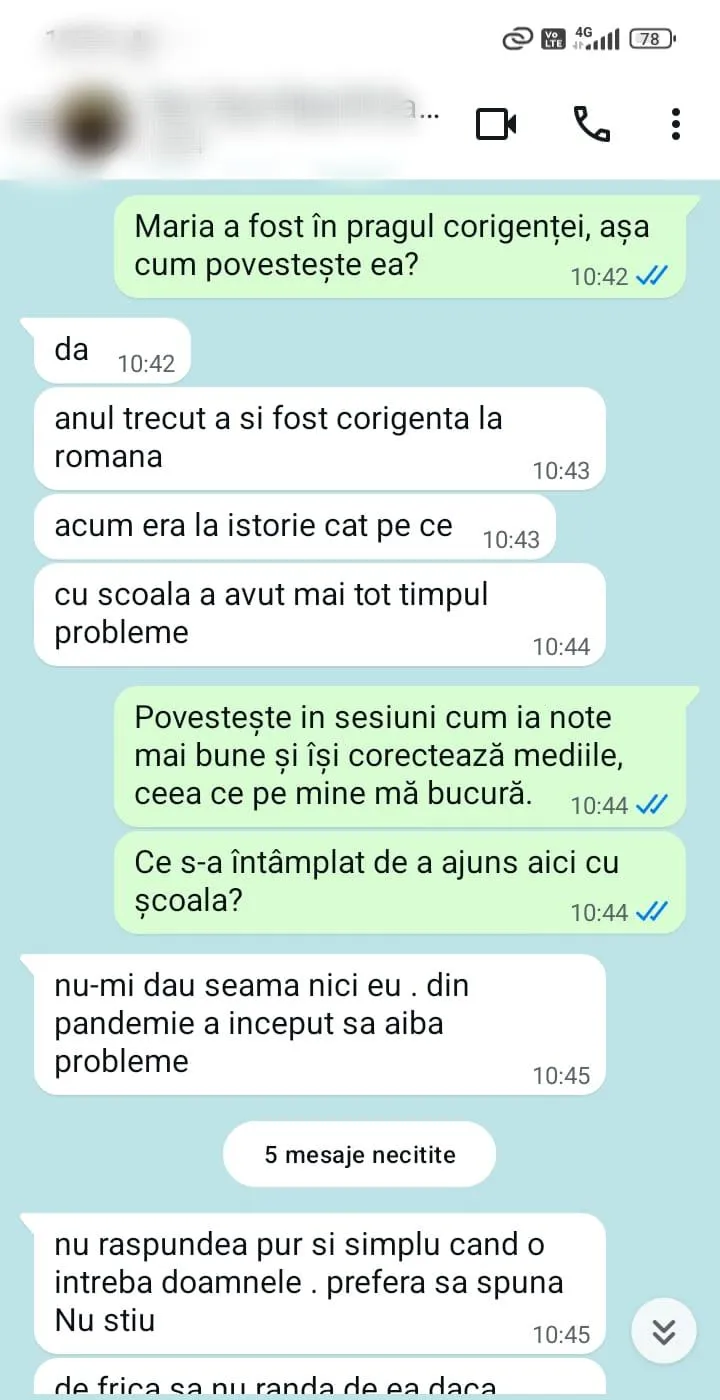This screenshot has width=720, height=1400.
Task: Start a video call with the contact
Action: [x=496, y=124]
